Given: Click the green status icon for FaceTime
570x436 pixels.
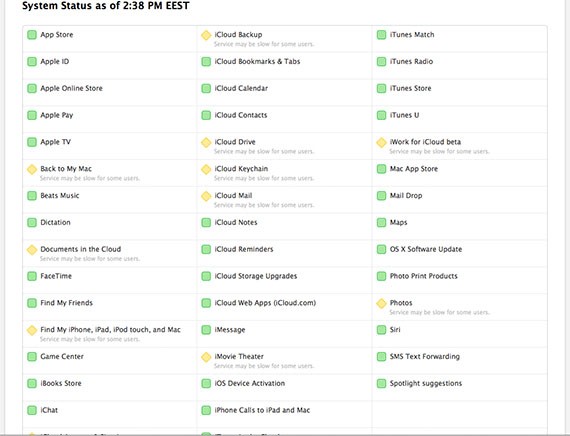Looking at the screenshot, I should pos(32,276).
